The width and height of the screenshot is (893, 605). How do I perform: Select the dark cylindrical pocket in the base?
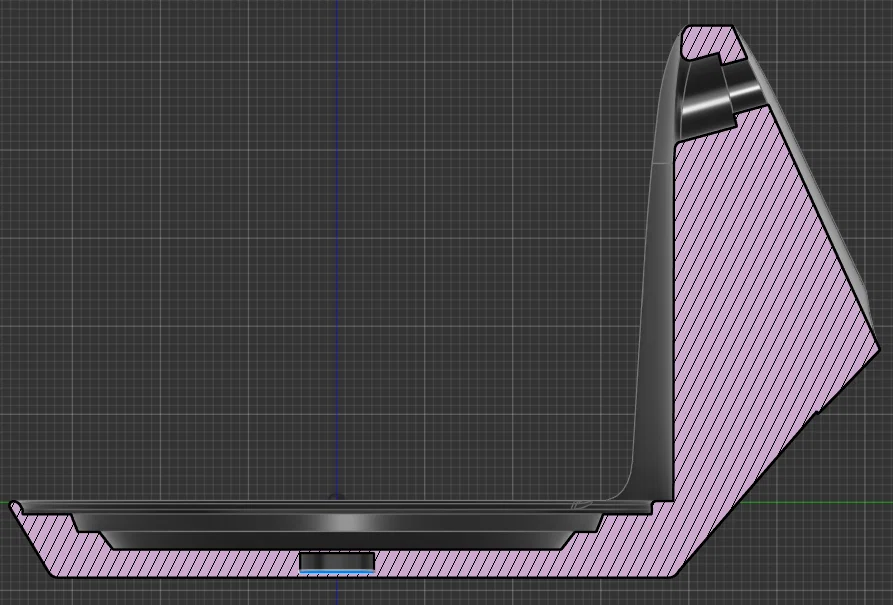tap(337, 561)
